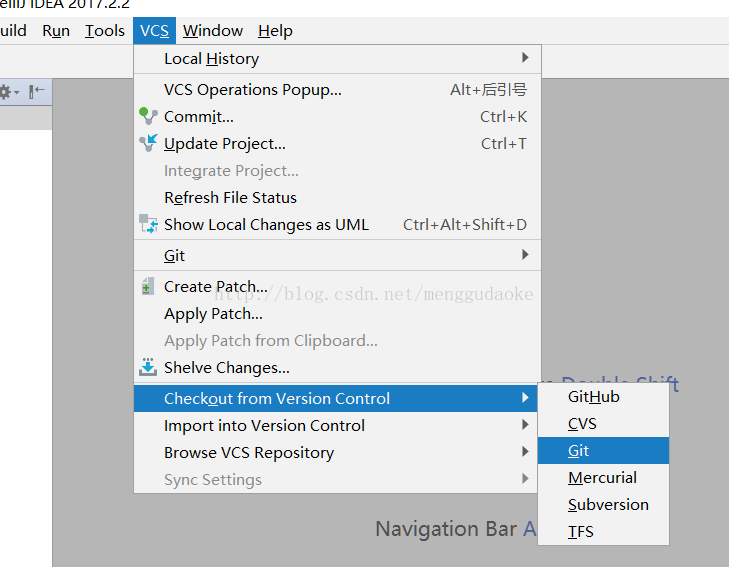
Task: Expand Browse VCS Repository arrow
Action: 525,452
